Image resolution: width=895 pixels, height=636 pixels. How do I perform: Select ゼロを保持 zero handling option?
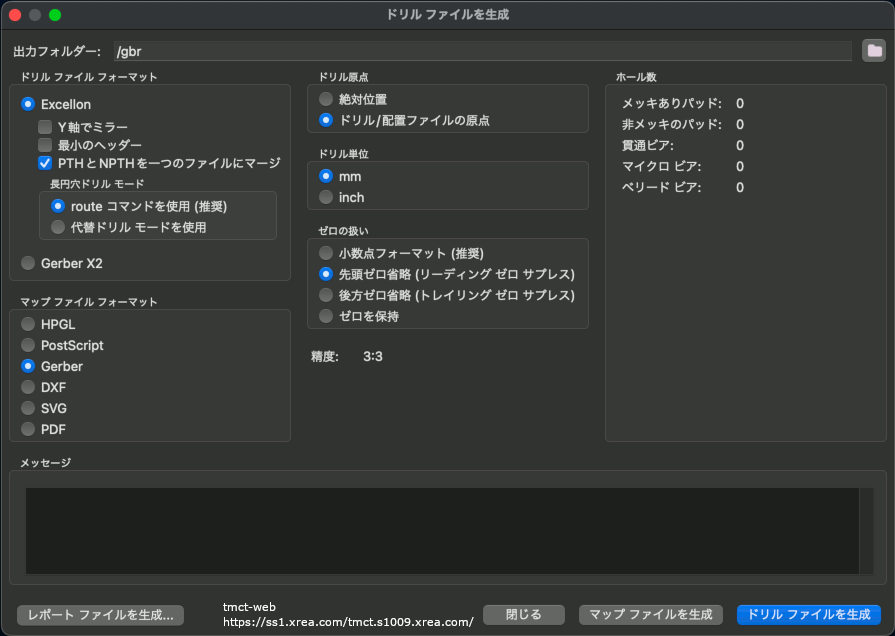pyautogui.click(x=326, y=316)
